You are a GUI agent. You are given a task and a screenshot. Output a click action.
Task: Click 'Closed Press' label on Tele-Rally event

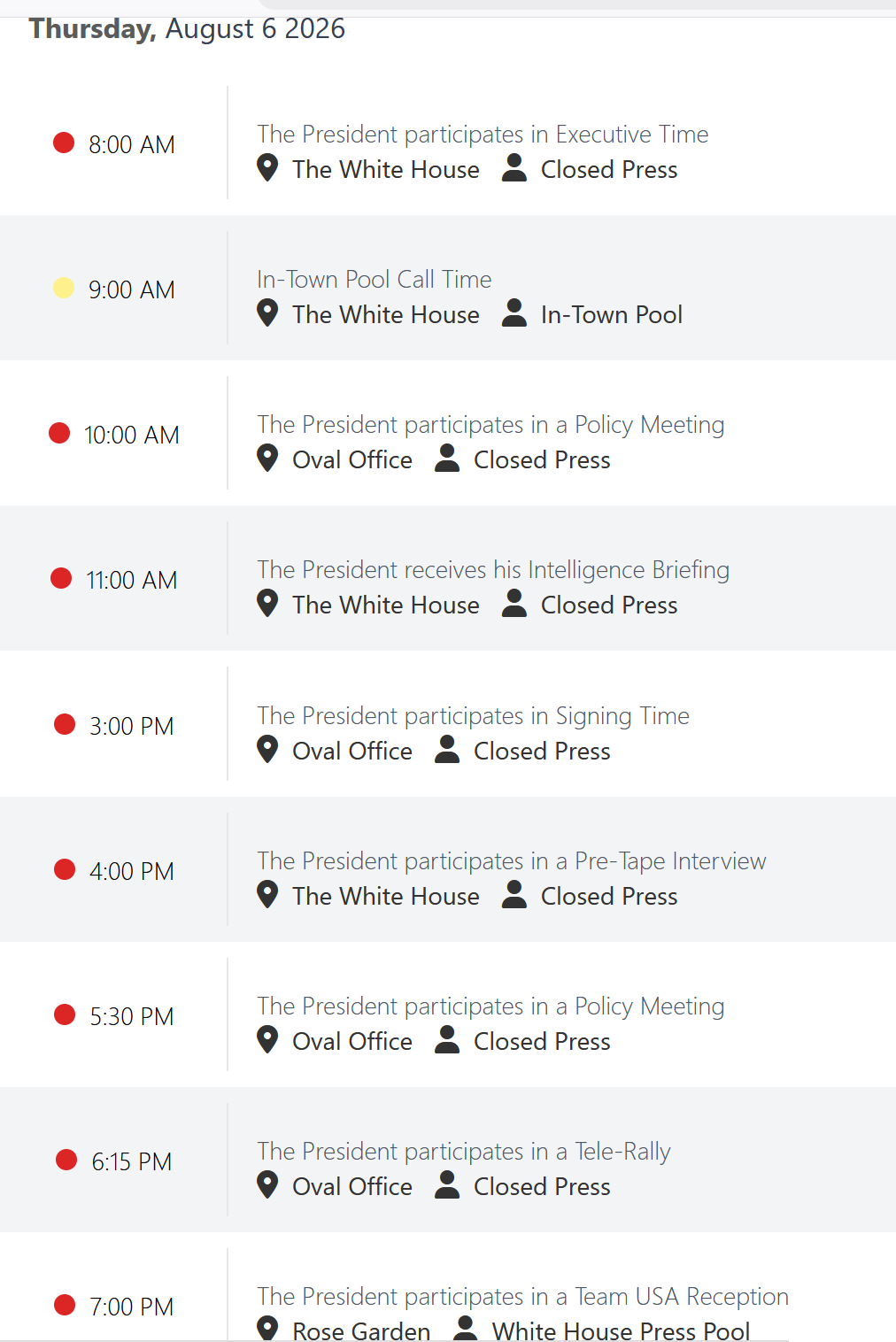pyautogui.click(x=542, y=1187)
